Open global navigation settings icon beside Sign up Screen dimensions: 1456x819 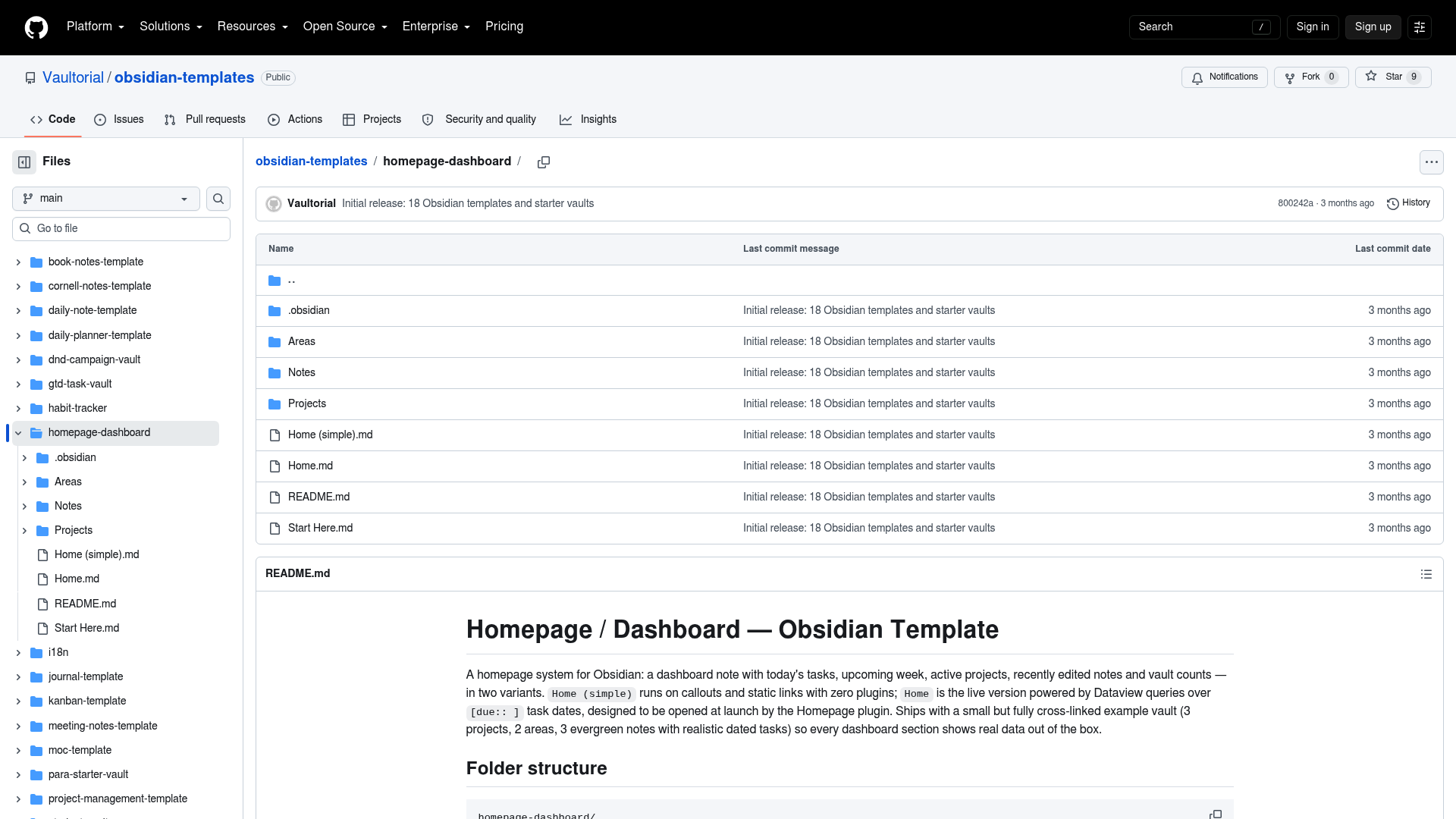coord(1420,27)
